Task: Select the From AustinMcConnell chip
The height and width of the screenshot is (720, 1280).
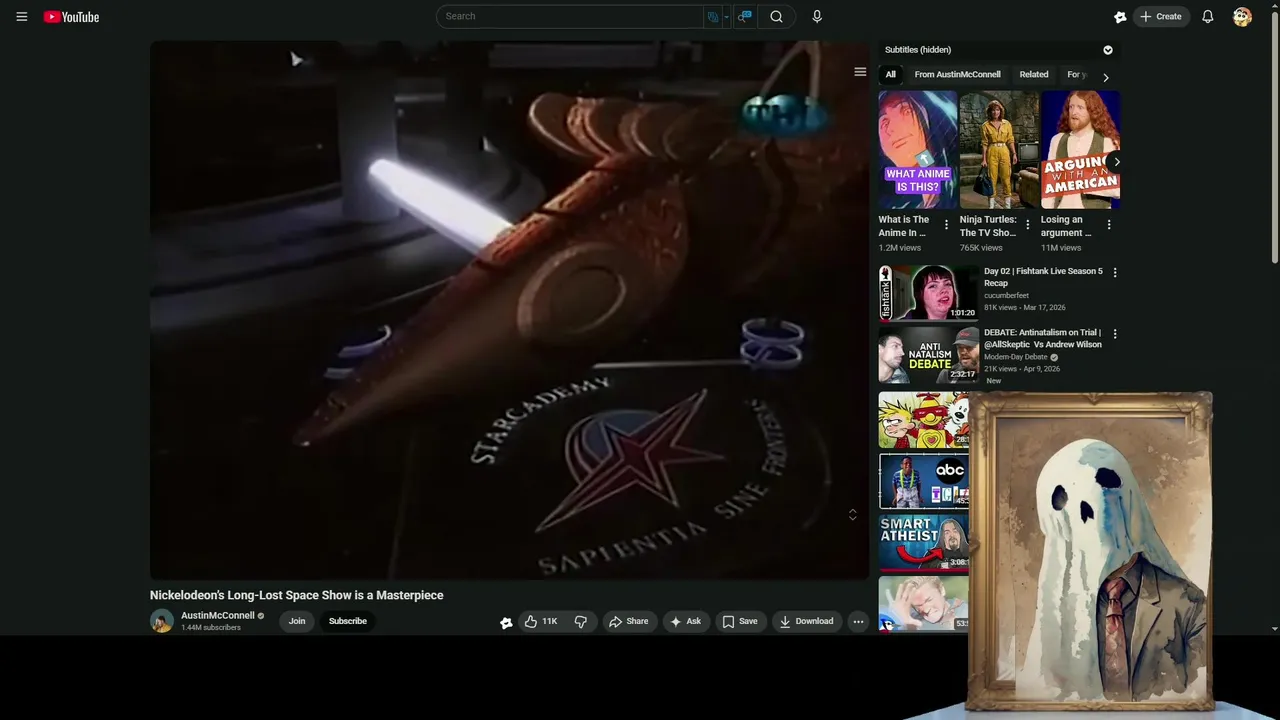Action: coord(957,75)
